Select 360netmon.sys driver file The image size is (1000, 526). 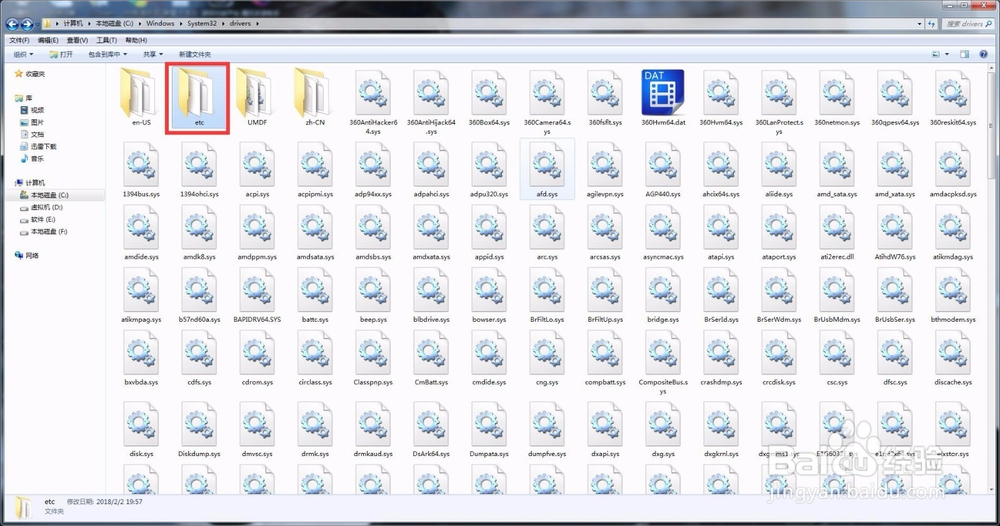click(837, 97)
